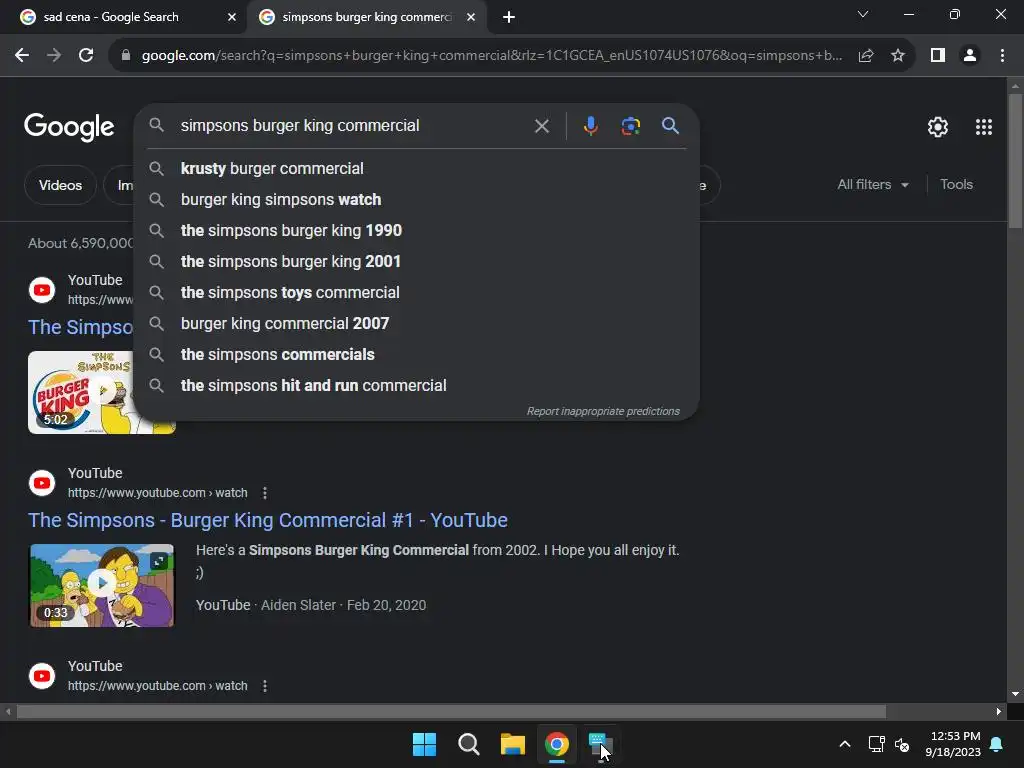Screen dimensions: 1024x768
Task: Open options for third YouTube result
Action: point(264,686)
